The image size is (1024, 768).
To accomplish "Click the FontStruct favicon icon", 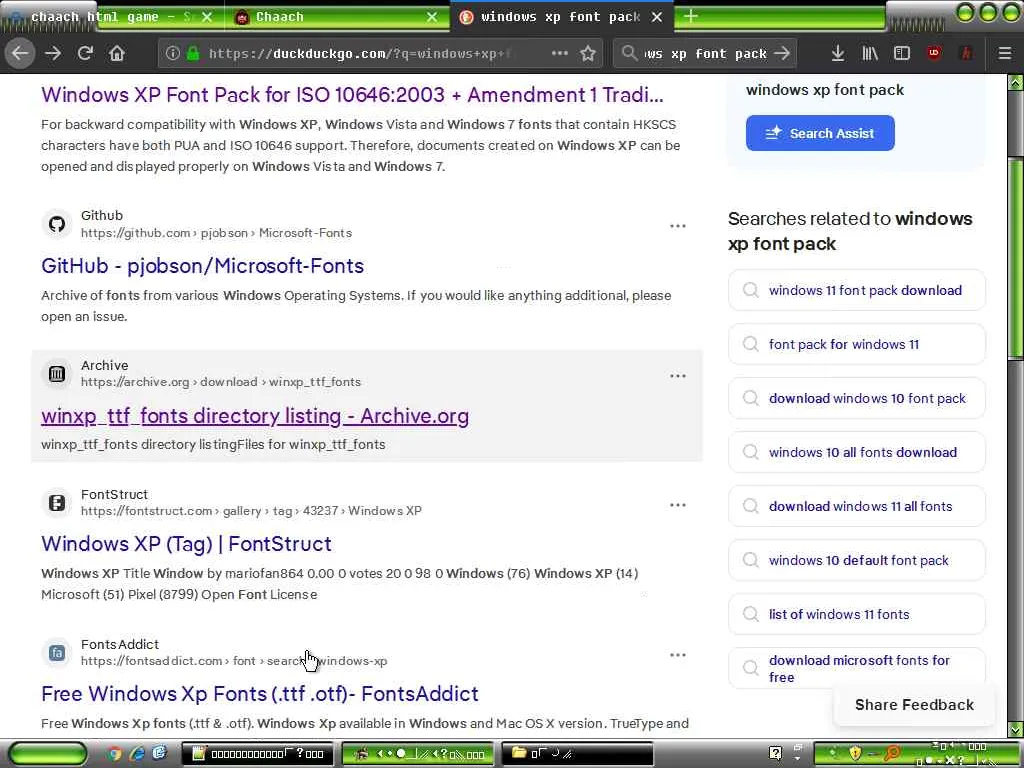I will [x=57, y=503].
